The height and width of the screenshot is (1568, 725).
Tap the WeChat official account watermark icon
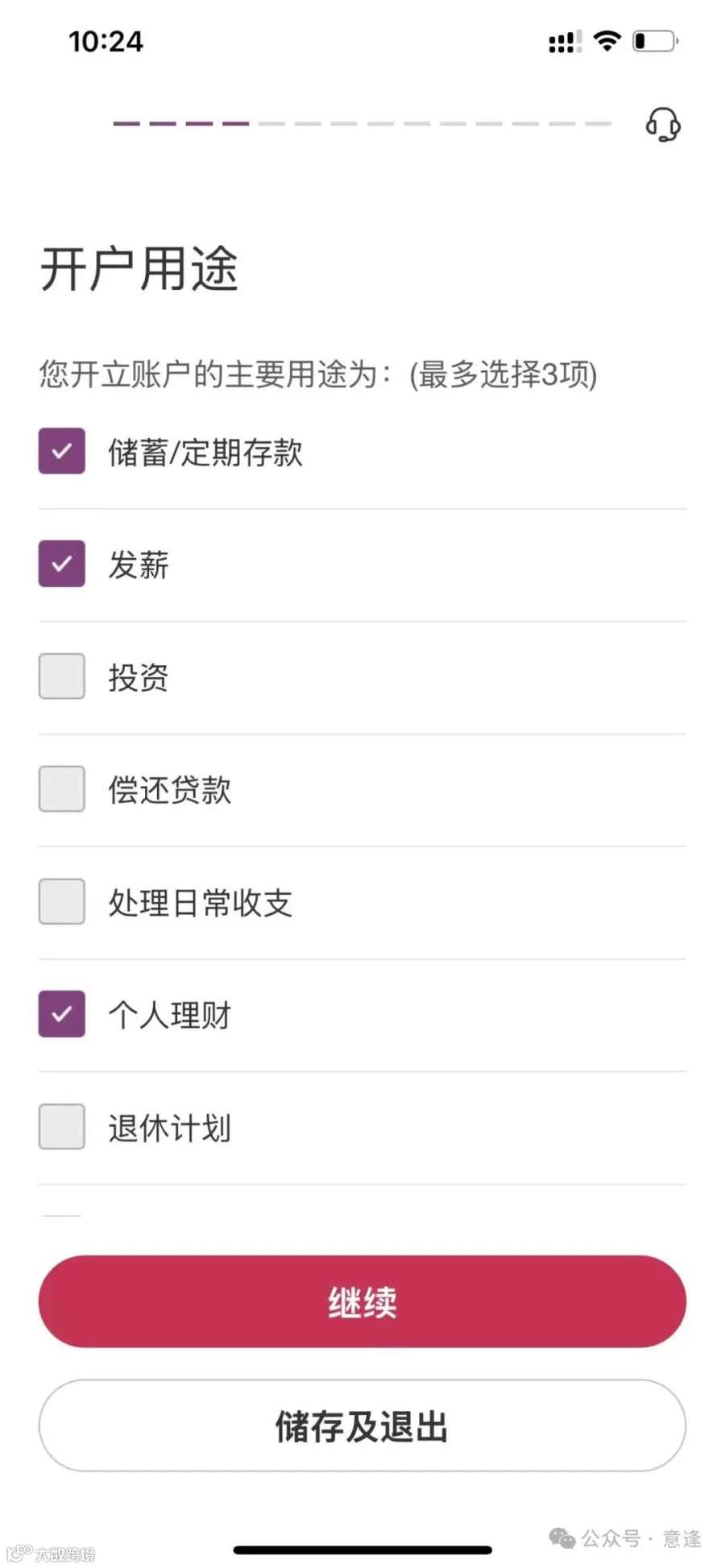562,1538
